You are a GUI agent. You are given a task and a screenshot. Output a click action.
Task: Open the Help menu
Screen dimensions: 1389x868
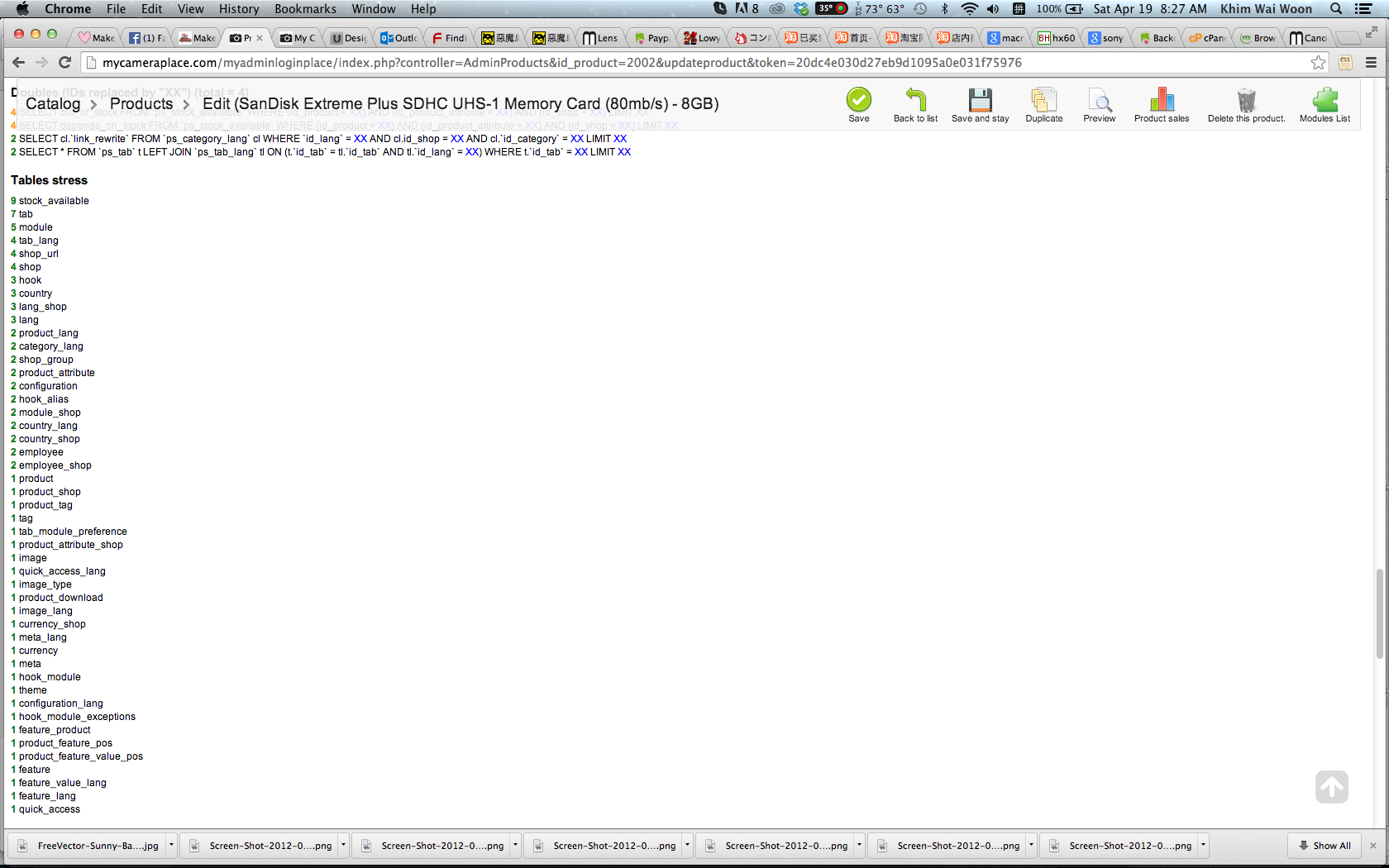click(x=423, y=9)
